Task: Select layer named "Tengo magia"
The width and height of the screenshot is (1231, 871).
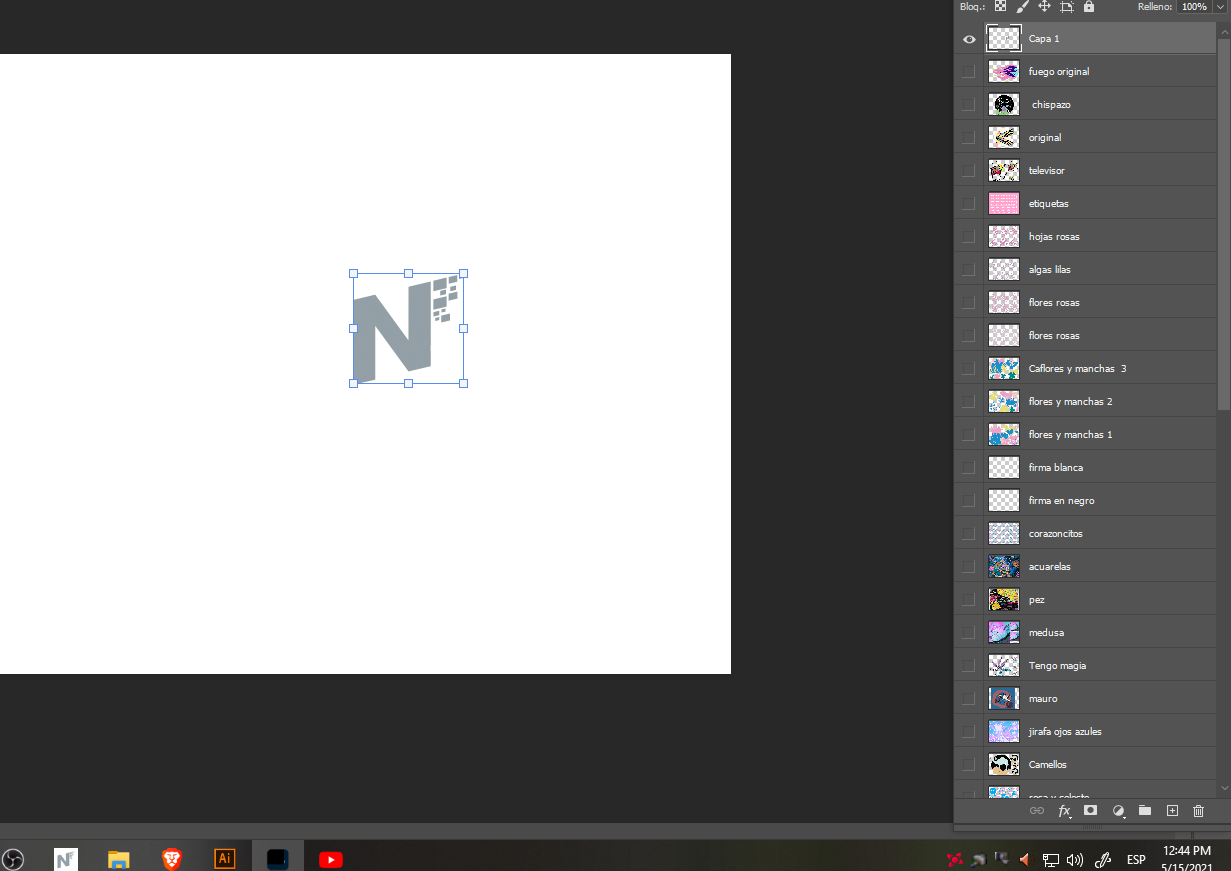Action: coord(1057,666)
